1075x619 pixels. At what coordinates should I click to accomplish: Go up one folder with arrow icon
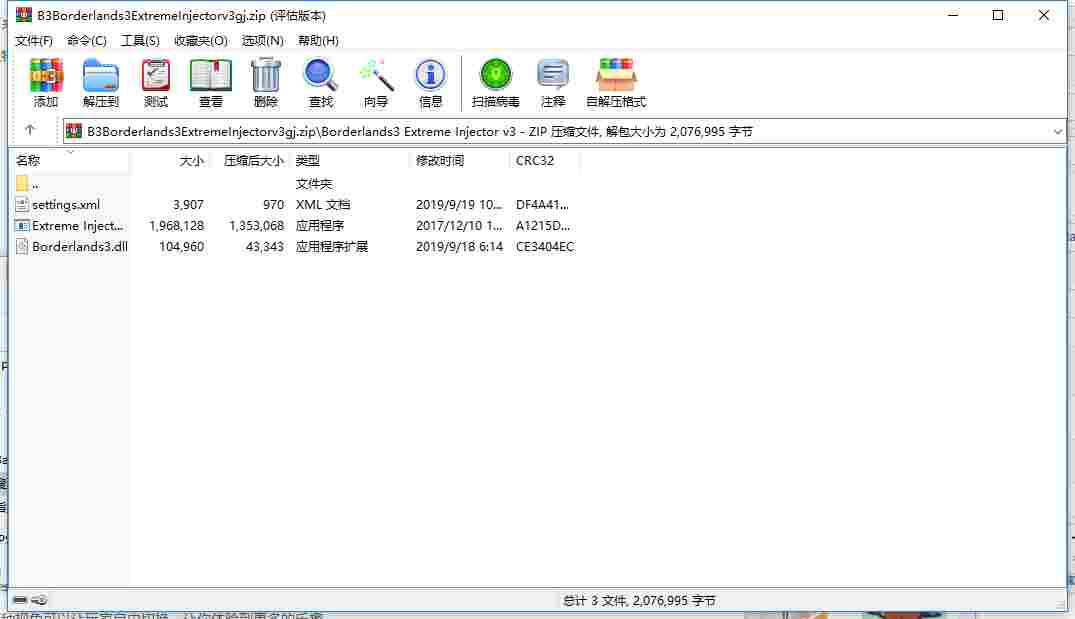coord(29,130)
